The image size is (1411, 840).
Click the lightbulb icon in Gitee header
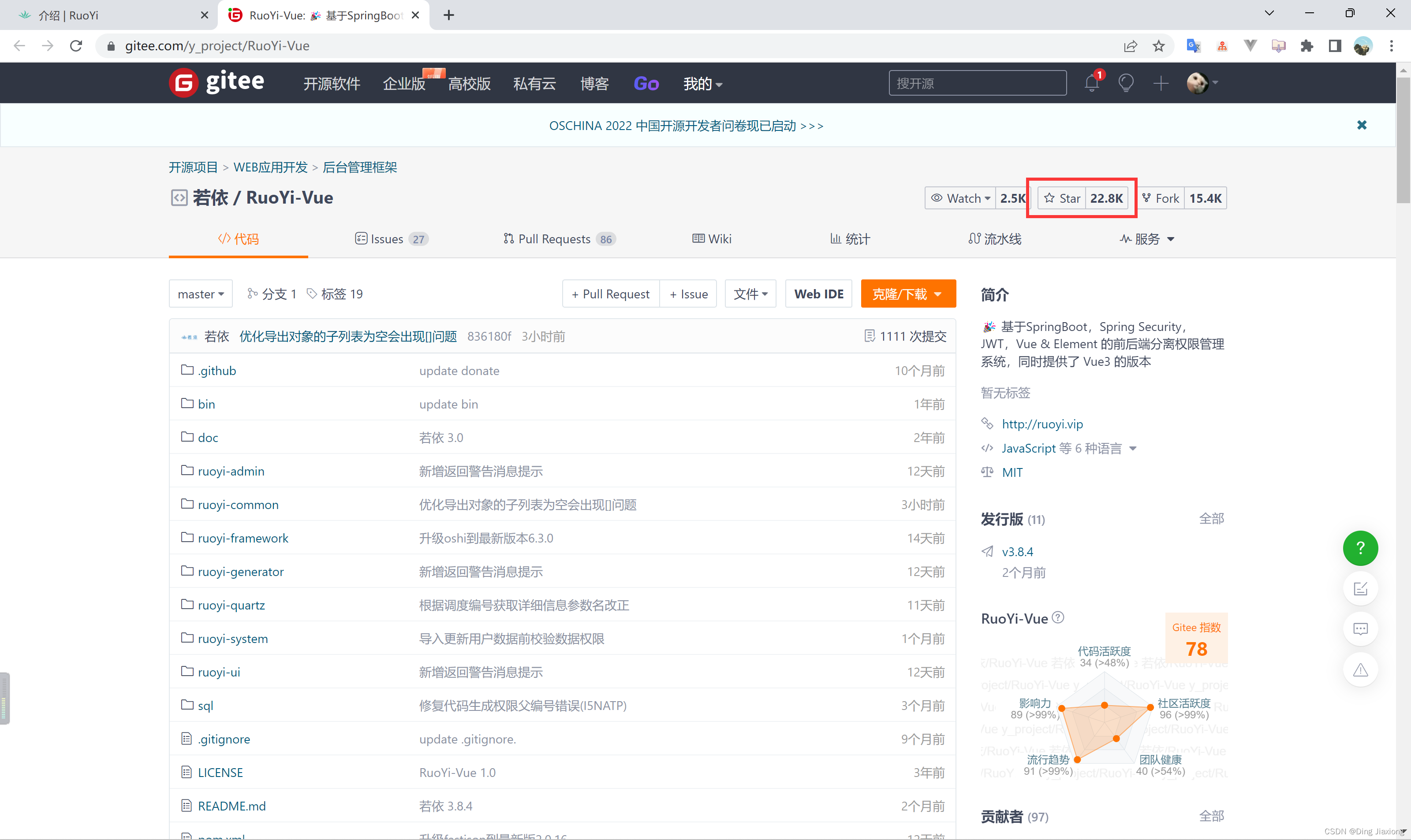[1126, 84]
